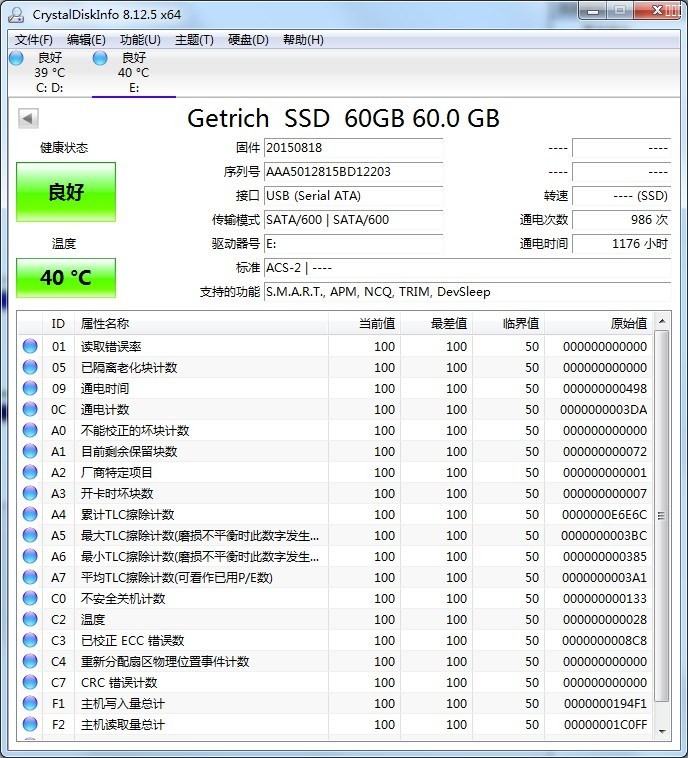This screenshot has height=758, width=688.
Task: Click the status icon for A6 row
Action: (30, 556)
